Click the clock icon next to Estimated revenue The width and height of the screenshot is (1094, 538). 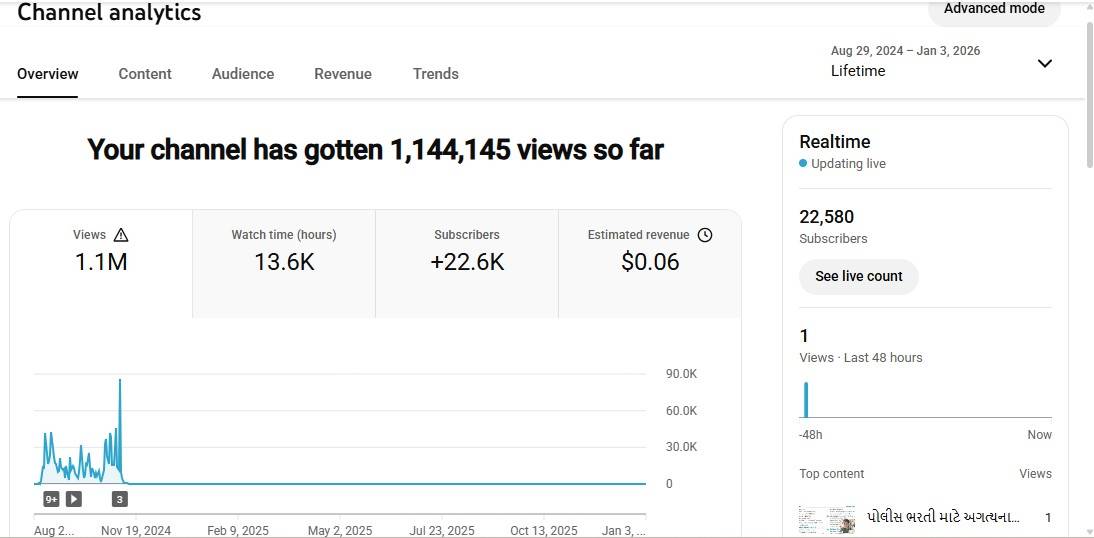point(705,235)
